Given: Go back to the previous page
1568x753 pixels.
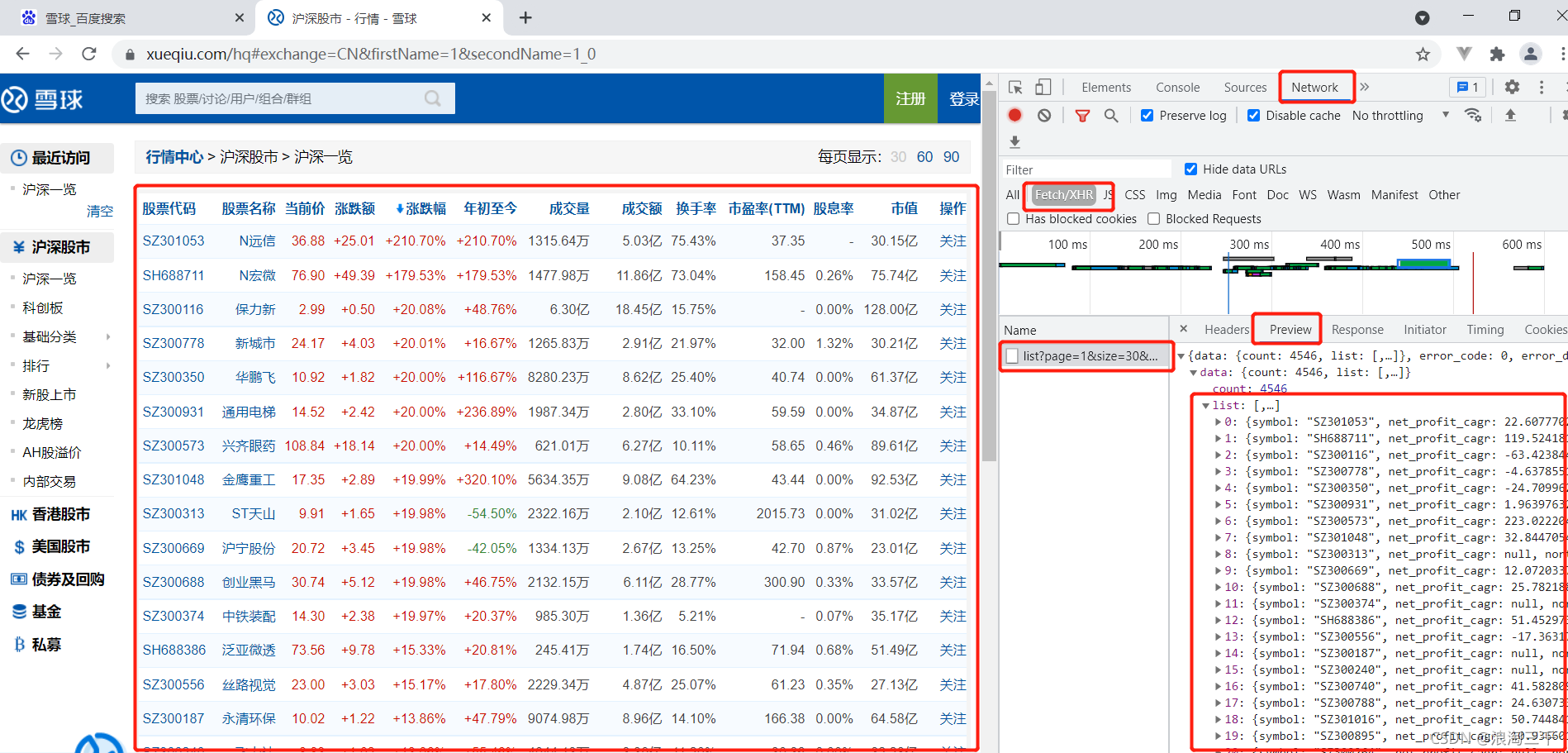Looking at the screenshot, I should pos(22,54).
